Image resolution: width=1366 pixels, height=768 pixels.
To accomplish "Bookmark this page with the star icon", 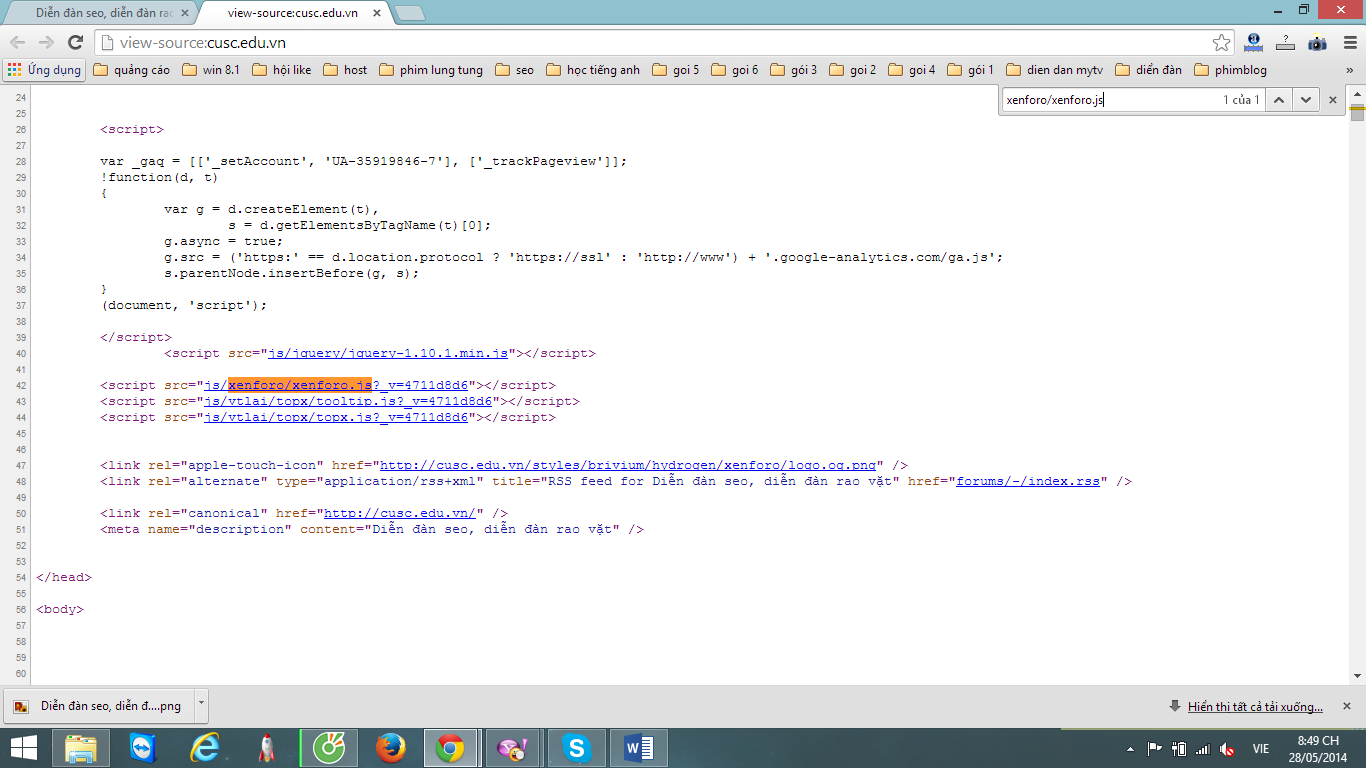I will (1221, 43).
